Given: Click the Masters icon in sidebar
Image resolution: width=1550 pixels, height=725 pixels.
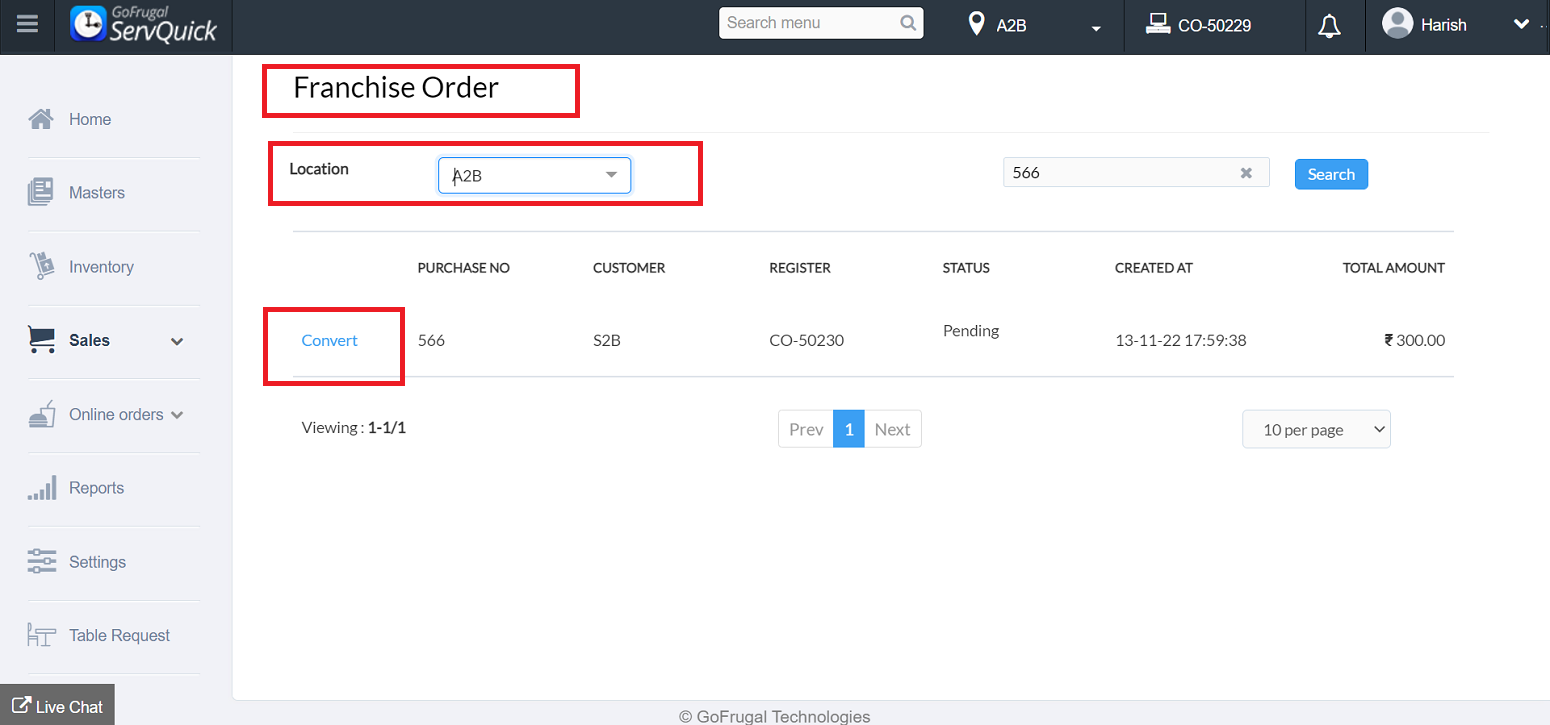Looking at the screenshot, I should (41, 192).
